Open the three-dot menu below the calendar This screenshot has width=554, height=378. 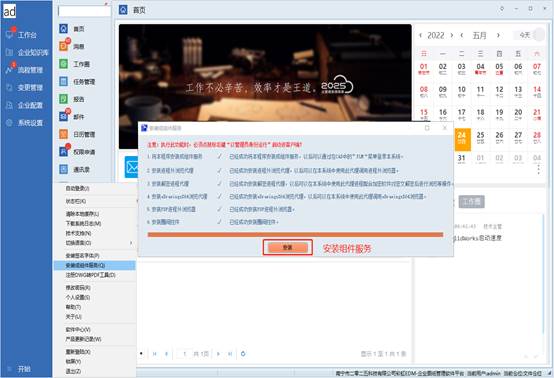tap(538, 170)
